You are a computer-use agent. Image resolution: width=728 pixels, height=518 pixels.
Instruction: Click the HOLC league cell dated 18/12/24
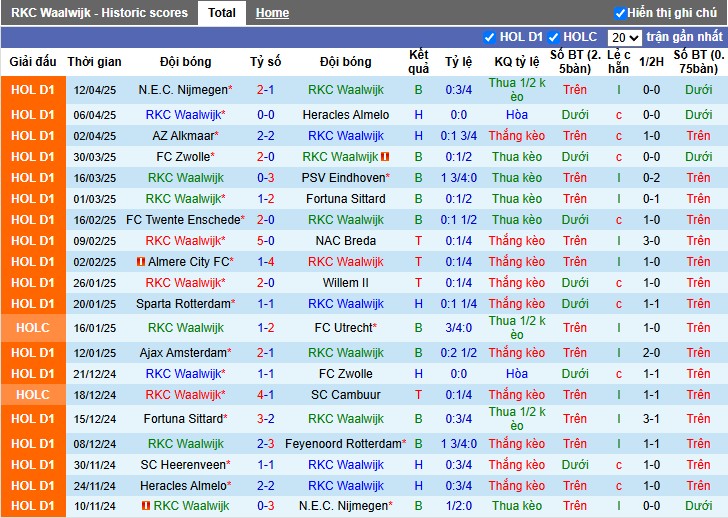coord(33,395)
